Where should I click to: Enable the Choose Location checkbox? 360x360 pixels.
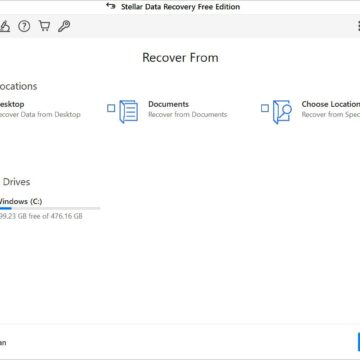[x=265, y=108]
